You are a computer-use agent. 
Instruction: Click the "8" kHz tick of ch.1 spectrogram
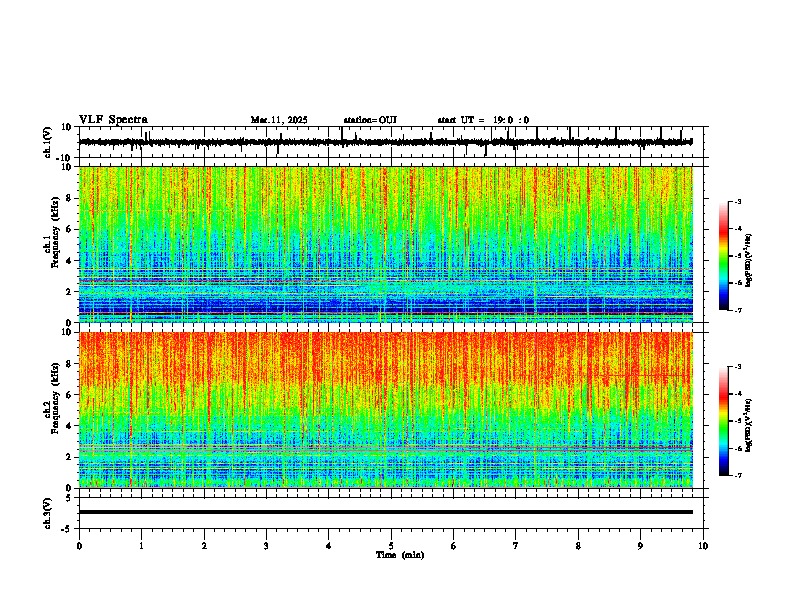pos(70,198)
